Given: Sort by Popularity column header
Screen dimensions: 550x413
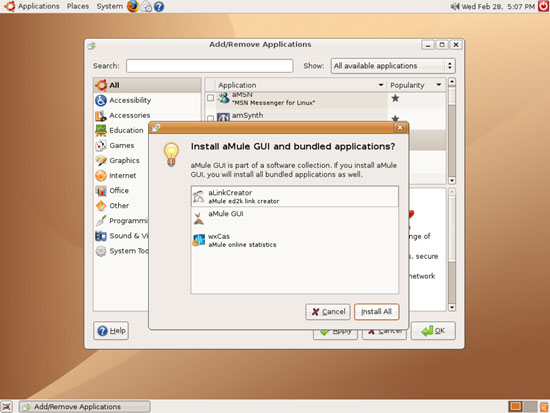Looking at the screenshot, I should pos(416,85).
